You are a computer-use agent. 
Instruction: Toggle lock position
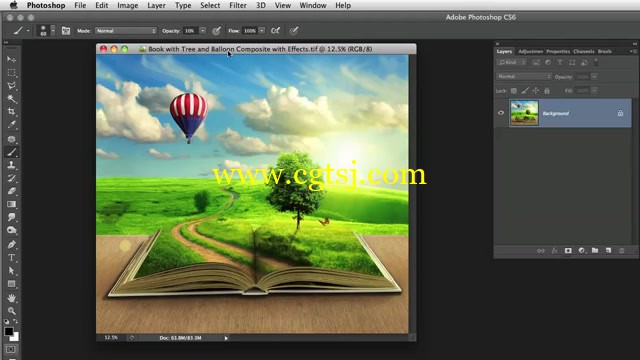pos(536,91)
